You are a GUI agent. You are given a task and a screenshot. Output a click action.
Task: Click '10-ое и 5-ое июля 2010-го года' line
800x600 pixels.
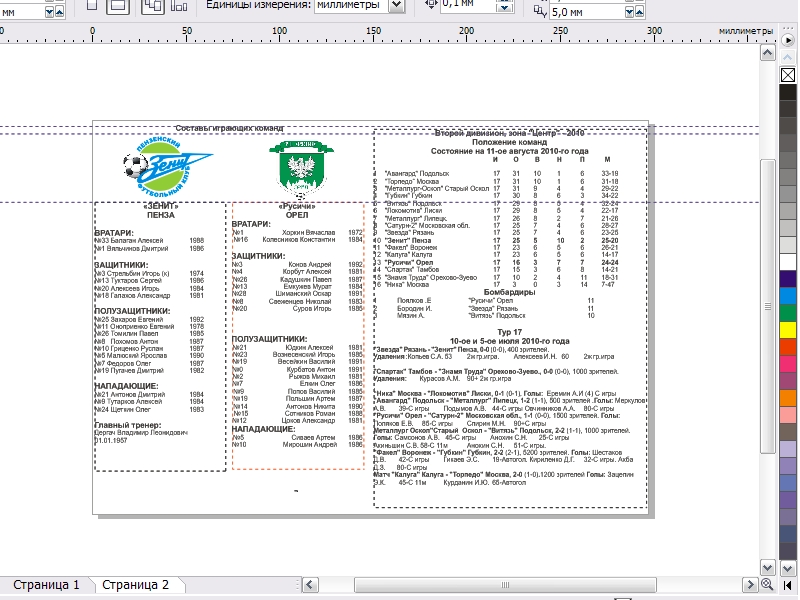509,341
